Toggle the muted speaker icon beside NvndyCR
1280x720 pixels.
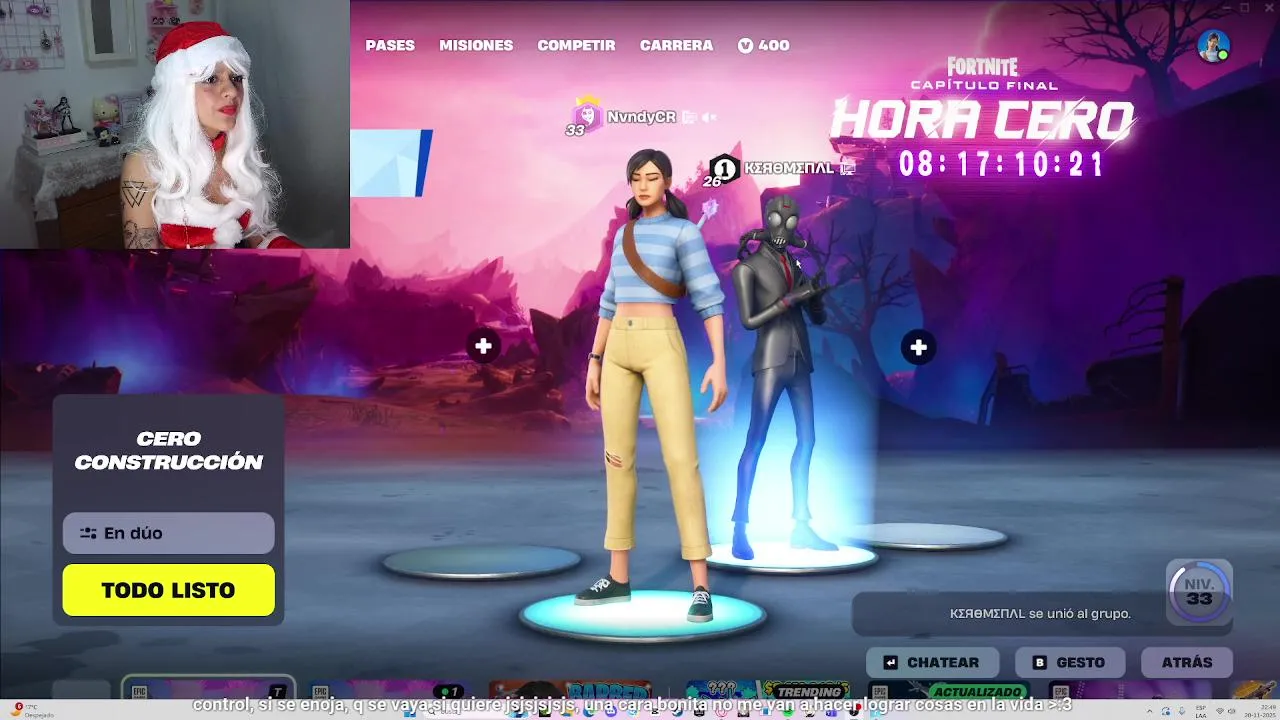(x=709, y=117)
